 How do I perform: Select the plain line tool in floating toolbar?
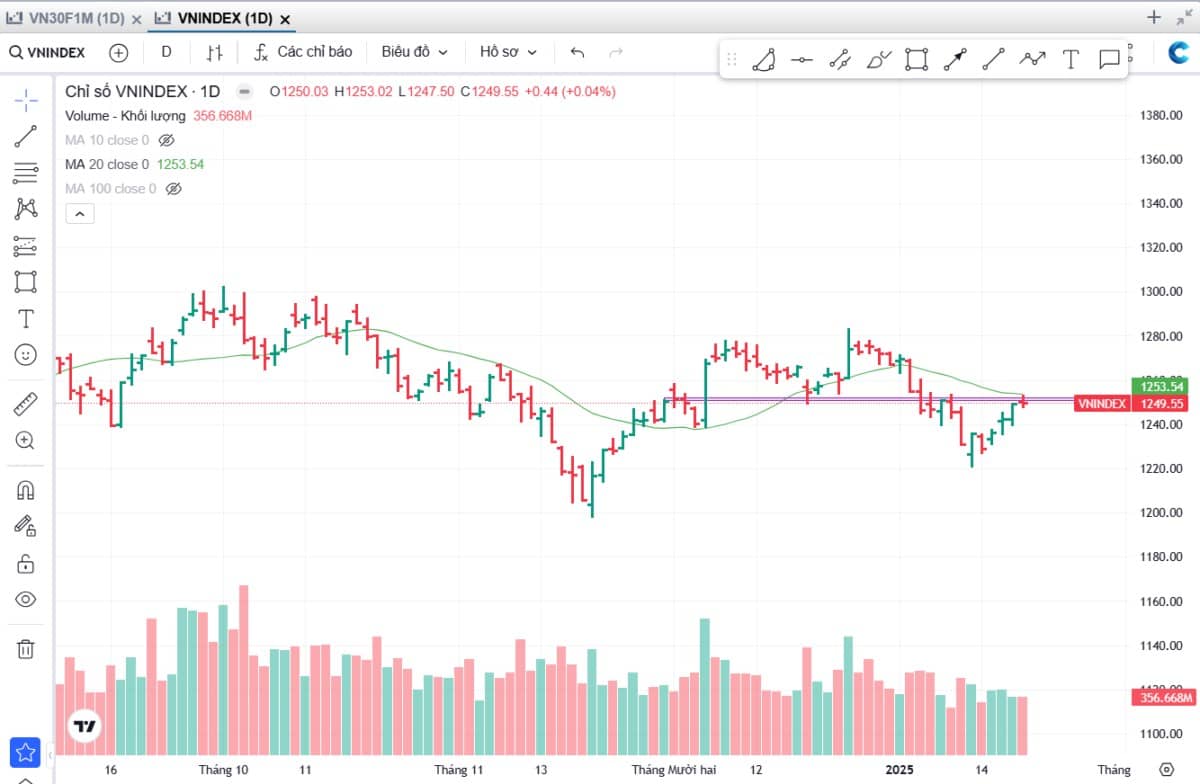click(993, 60)
